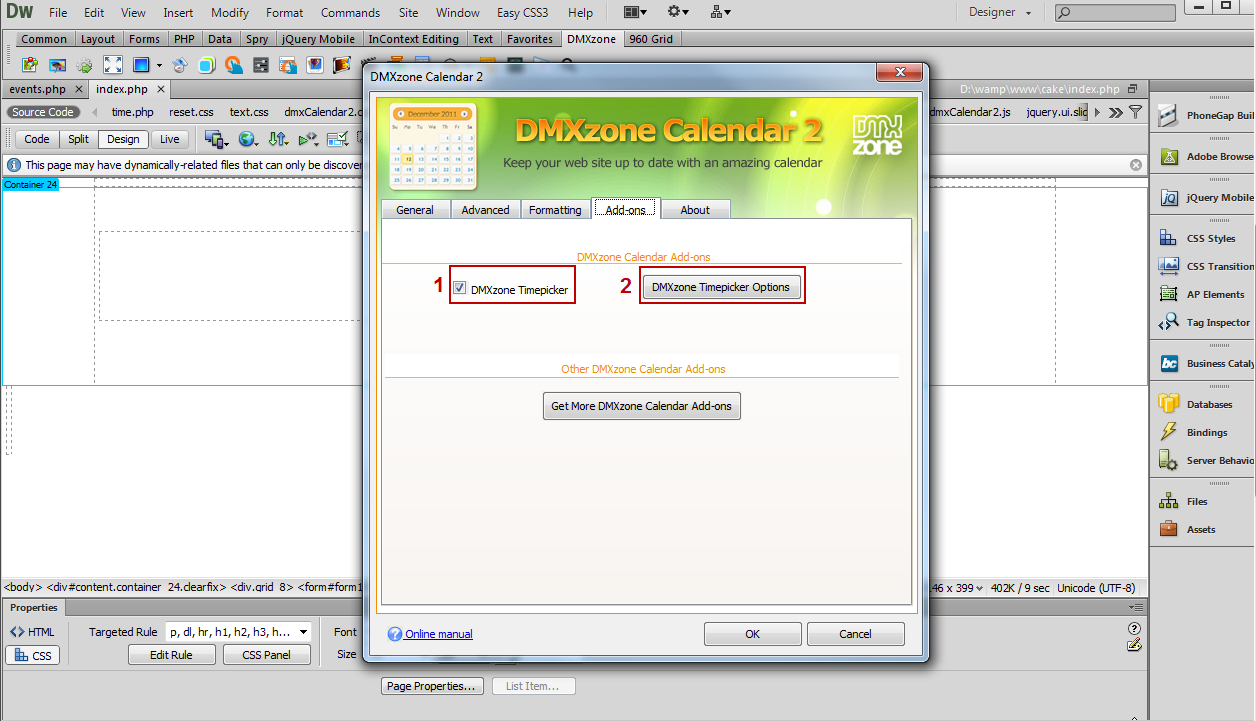Open the General tab in calendar dialog
This screenshot has width=1256, height=721.
415,210
